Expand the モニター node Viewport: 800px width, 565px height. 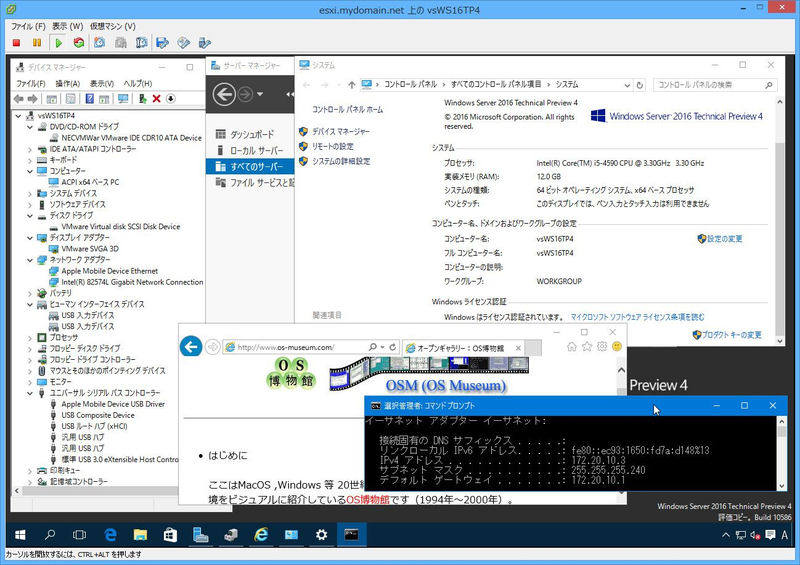[30, 382]
